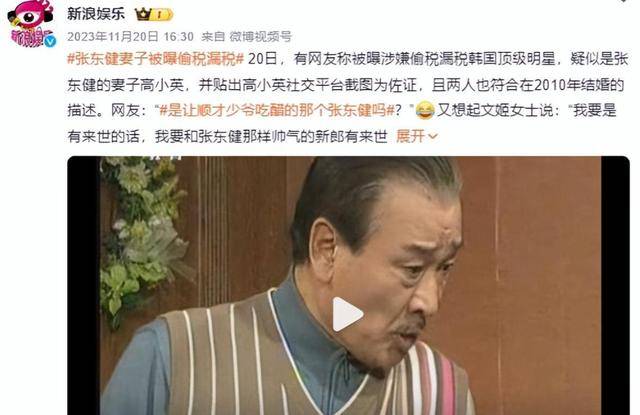640x415 pixels.
Task: Click the gold crown membership badge
Action: coord(154,15)
